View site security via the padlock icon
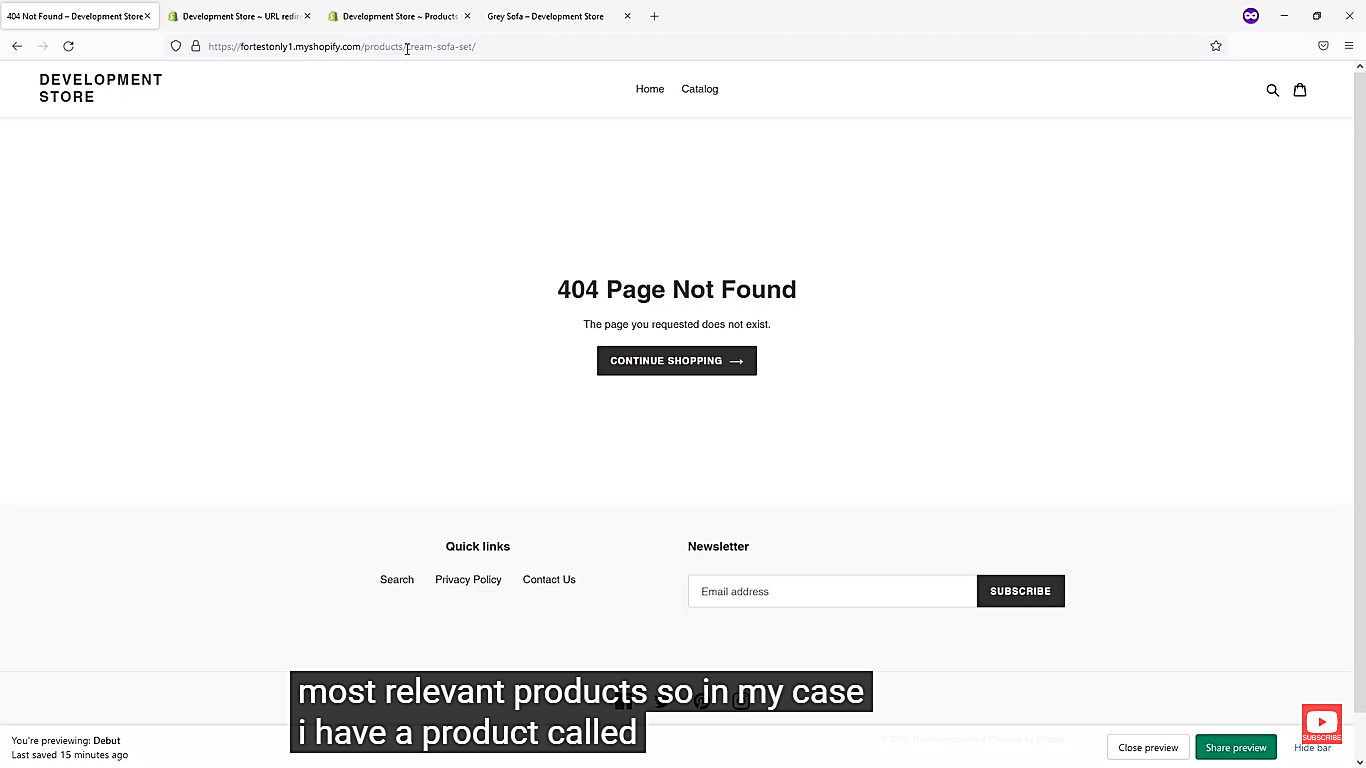The image size is (1366, 768). click(195, 46)
